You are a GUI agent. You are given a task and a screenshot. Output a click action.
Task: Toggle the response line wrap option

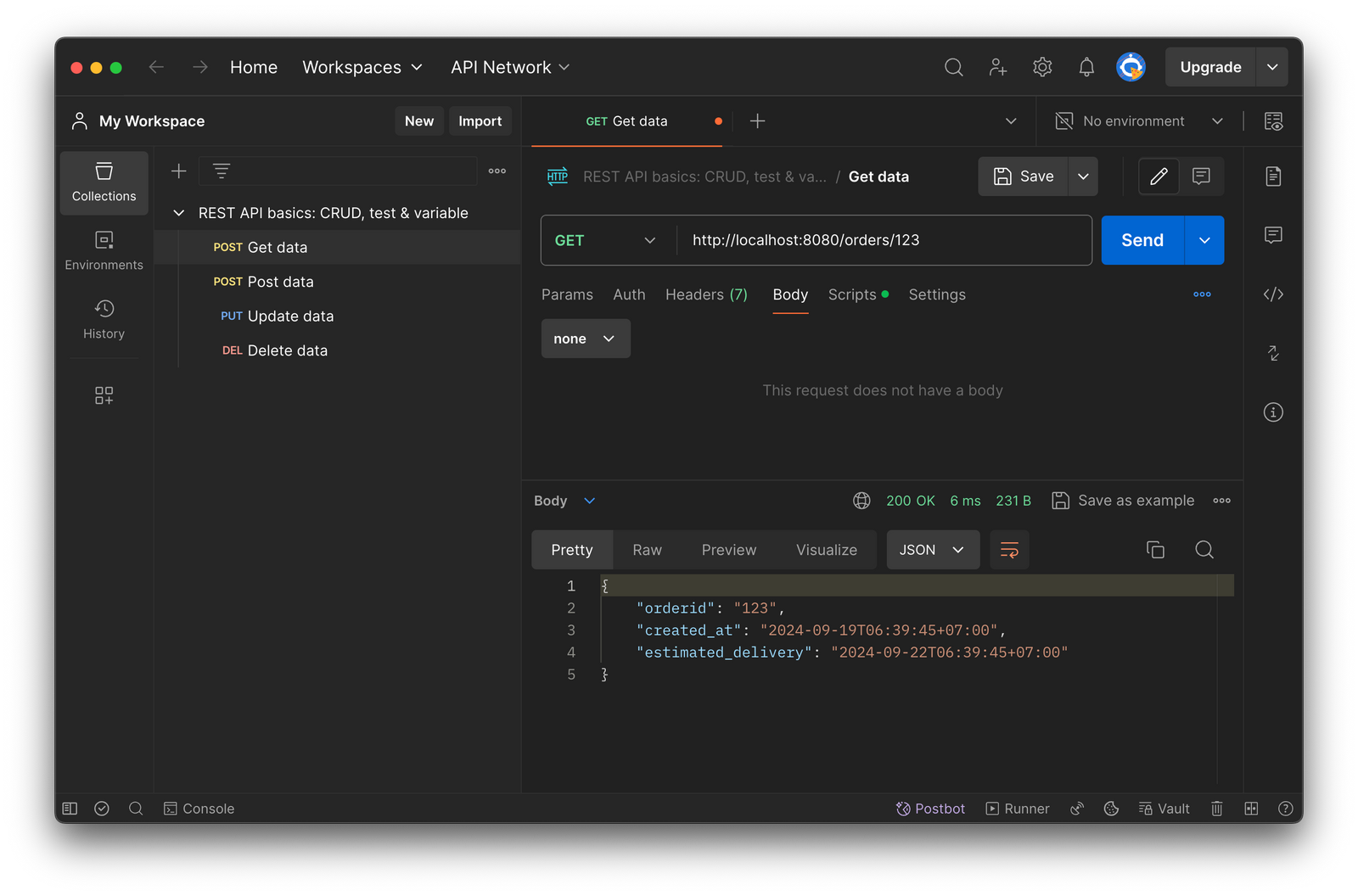tap(1009, 550)
